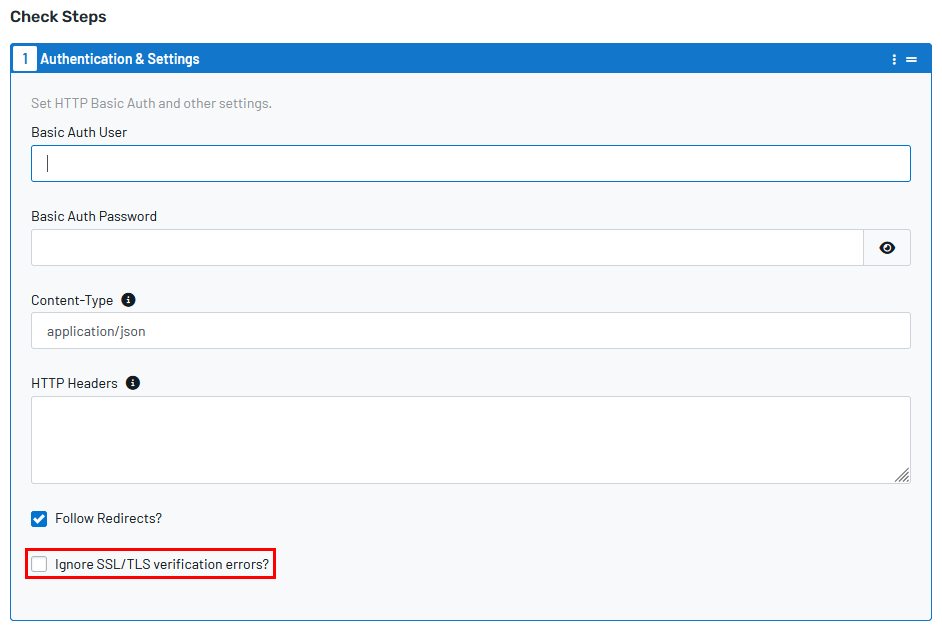Click the HTTP Headers info icon

point(133,383)
